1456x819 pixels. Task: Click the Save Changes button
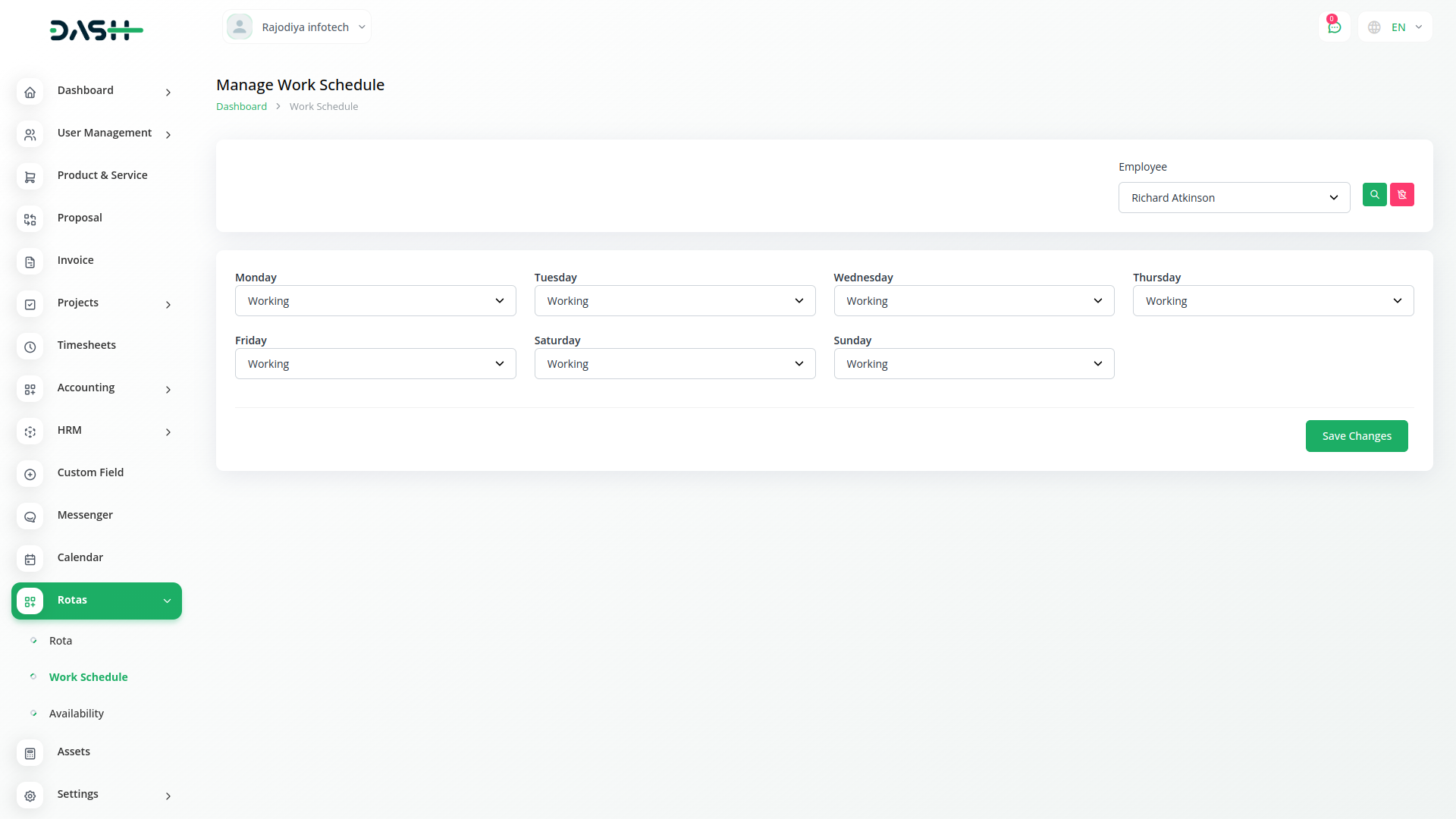point(1356,436)
